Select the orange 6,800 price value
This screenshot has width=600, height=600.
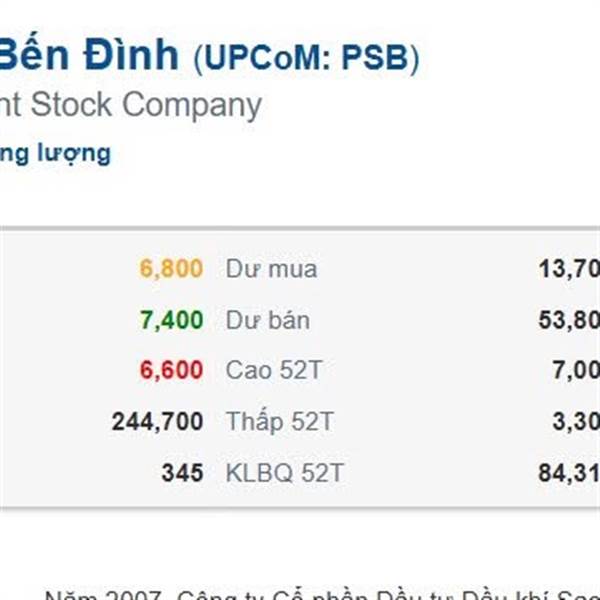coord(171,269)
